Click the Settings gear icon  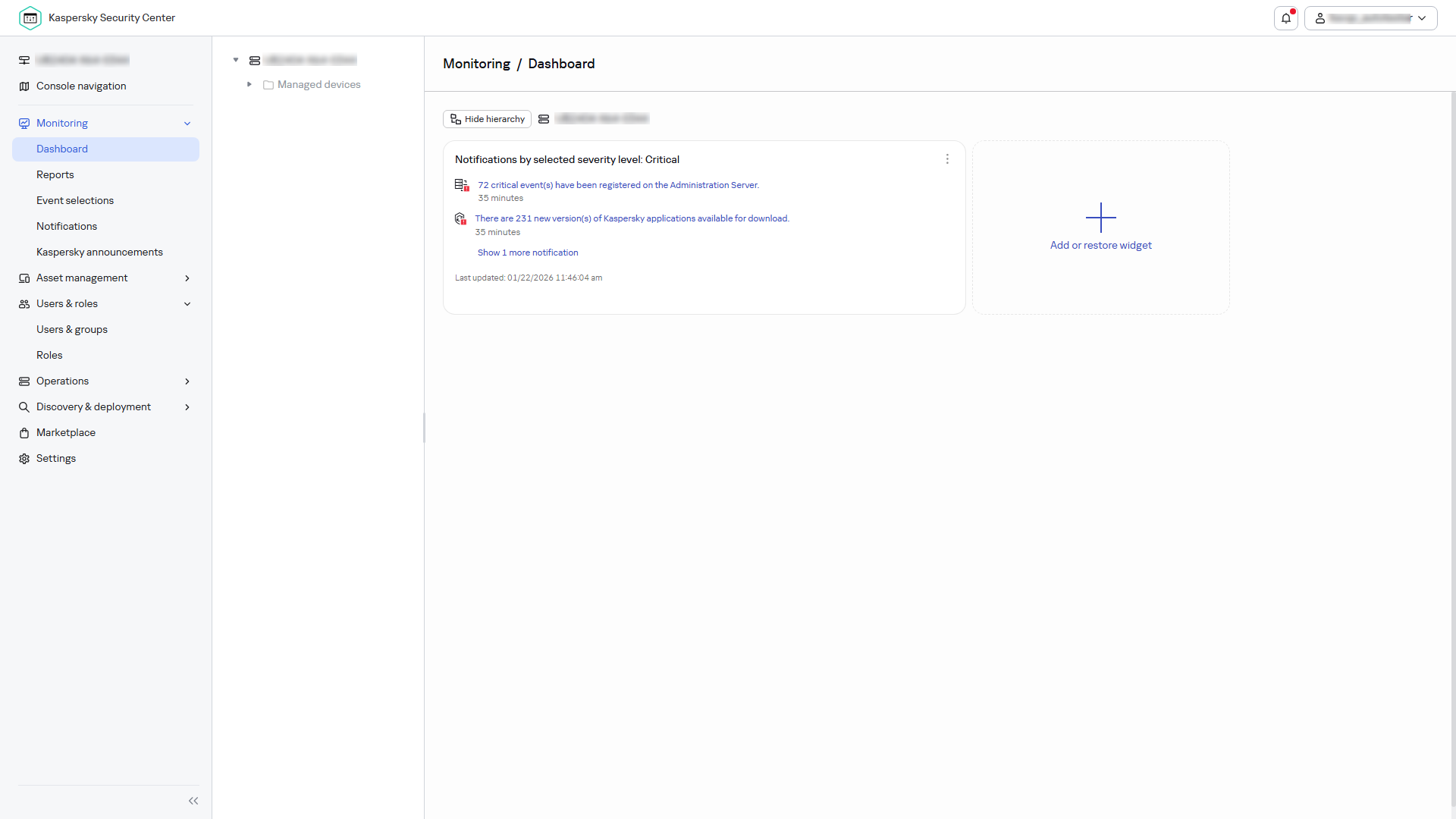24,459
